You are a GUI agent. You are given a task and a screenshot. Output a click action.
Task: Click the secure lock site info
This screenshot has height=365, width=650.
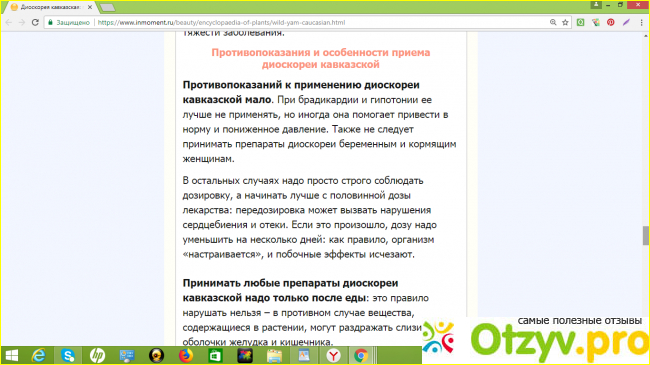coord(69,22)
